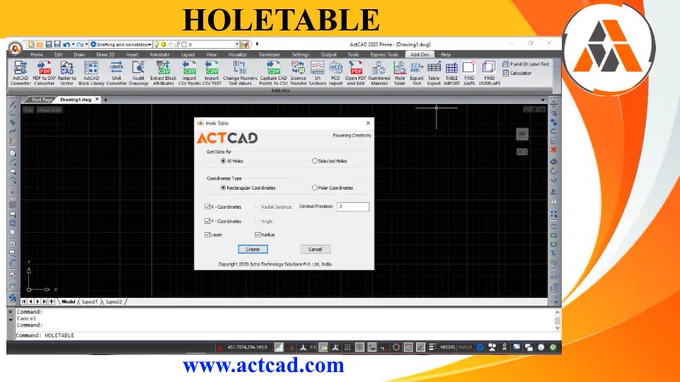Toggle Y - Coordinates checkbox
680x382 pixels.
point(207,221)
